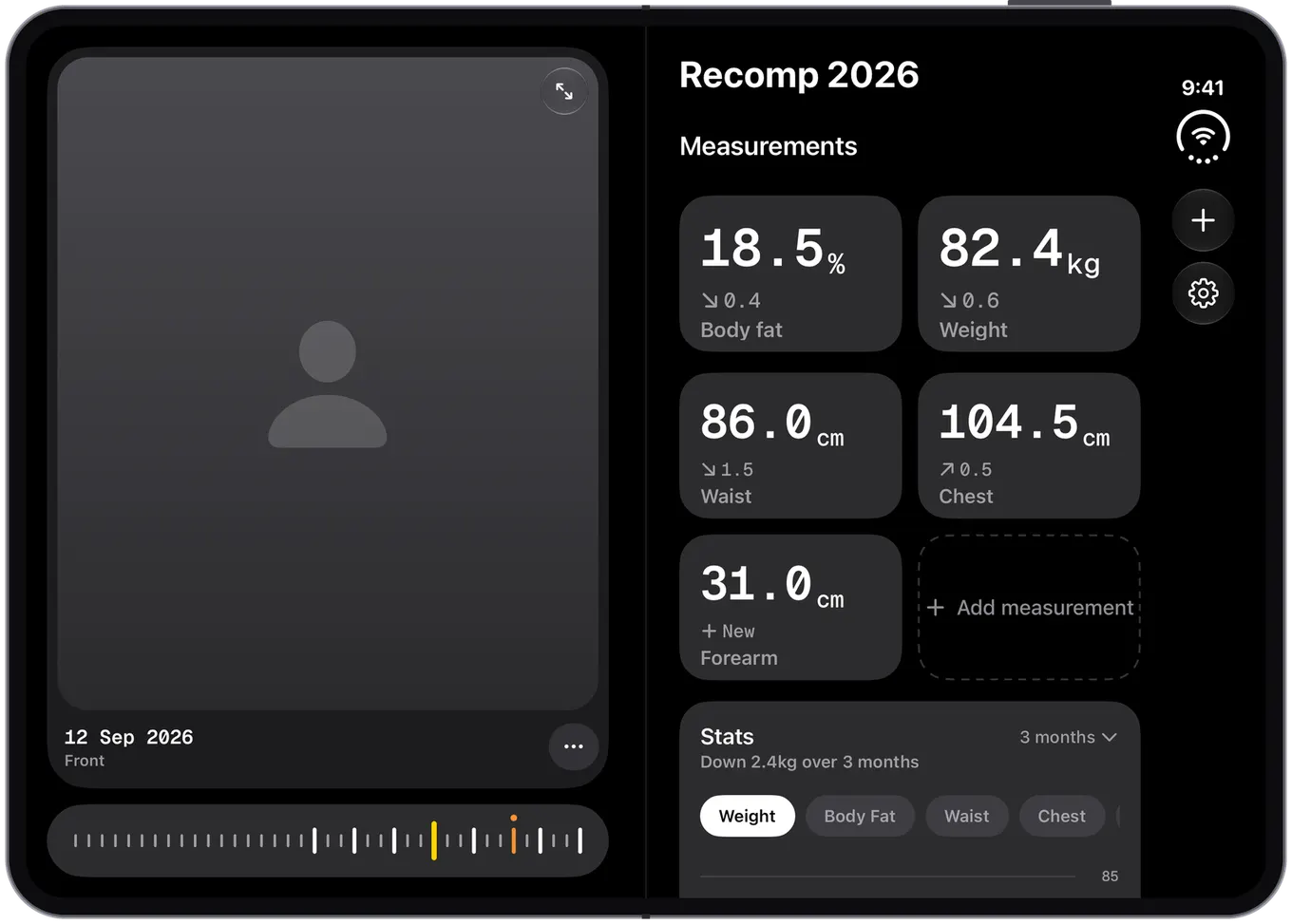Click the Front pose label
Image resolution: width=1292 pixels, height=924 pixels.
click(x=85, y=761)
